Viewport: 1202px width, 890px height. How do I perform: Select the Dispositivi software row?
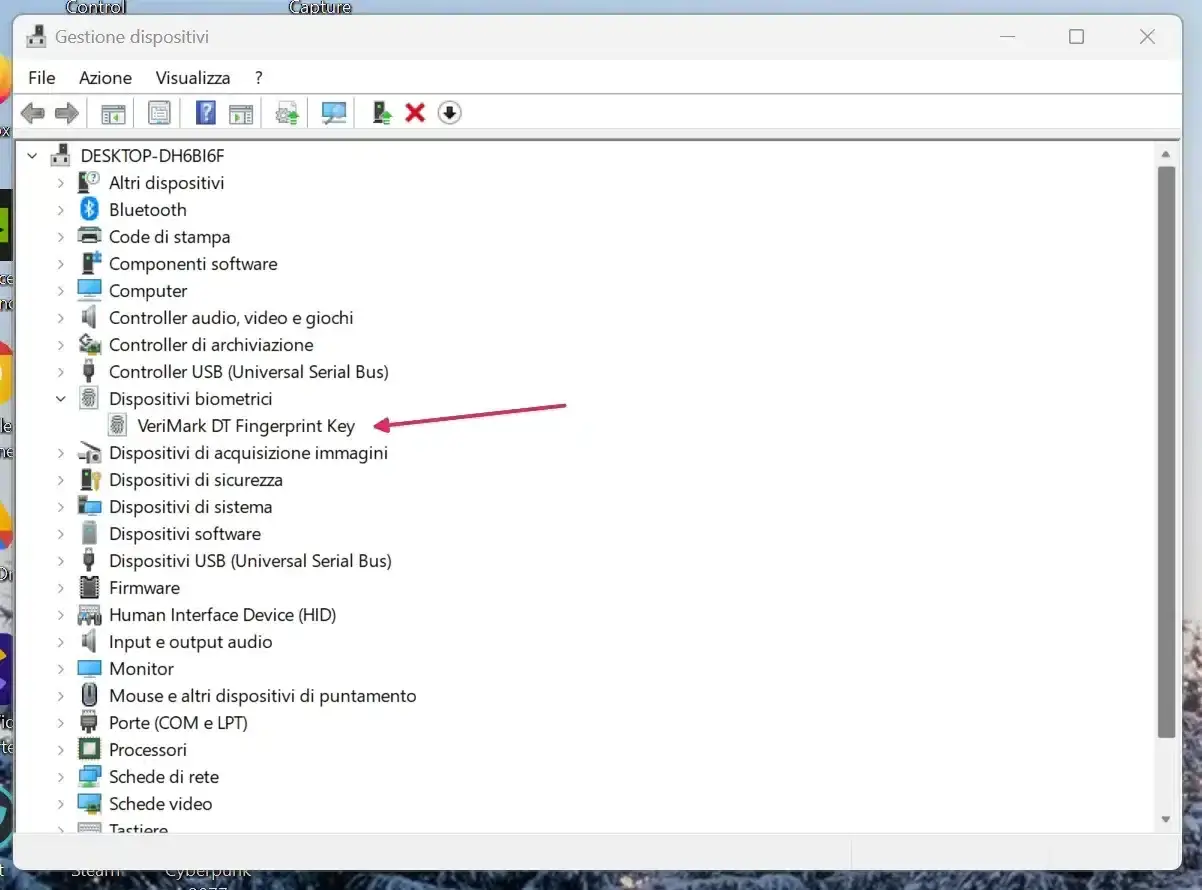pos(171,533)
